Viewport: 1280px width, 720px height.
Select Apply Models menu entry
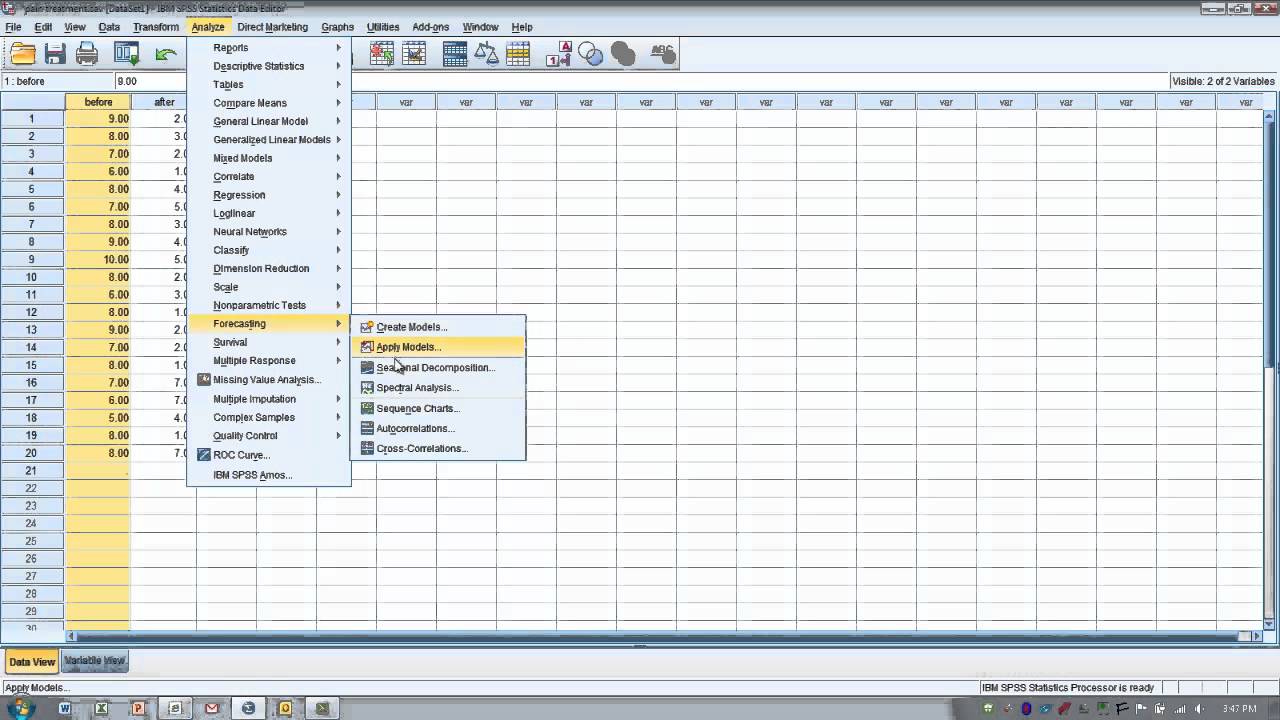438,347
